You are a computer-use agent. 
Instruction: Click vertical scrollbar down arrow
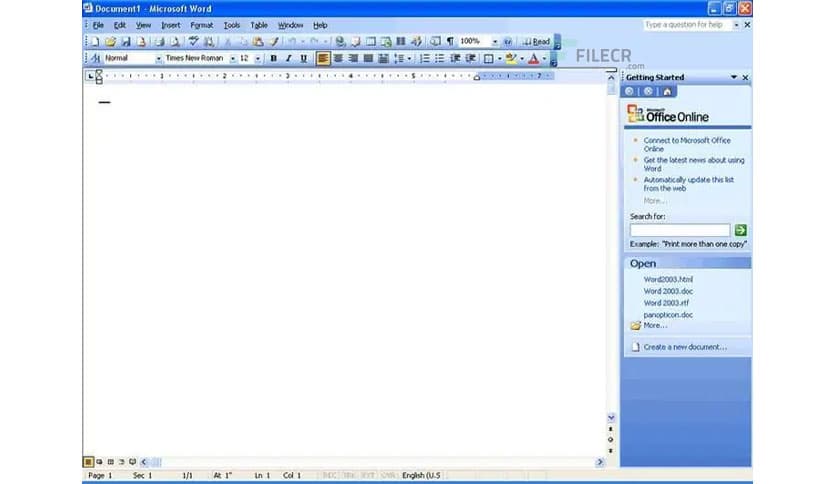coord(611,417)
